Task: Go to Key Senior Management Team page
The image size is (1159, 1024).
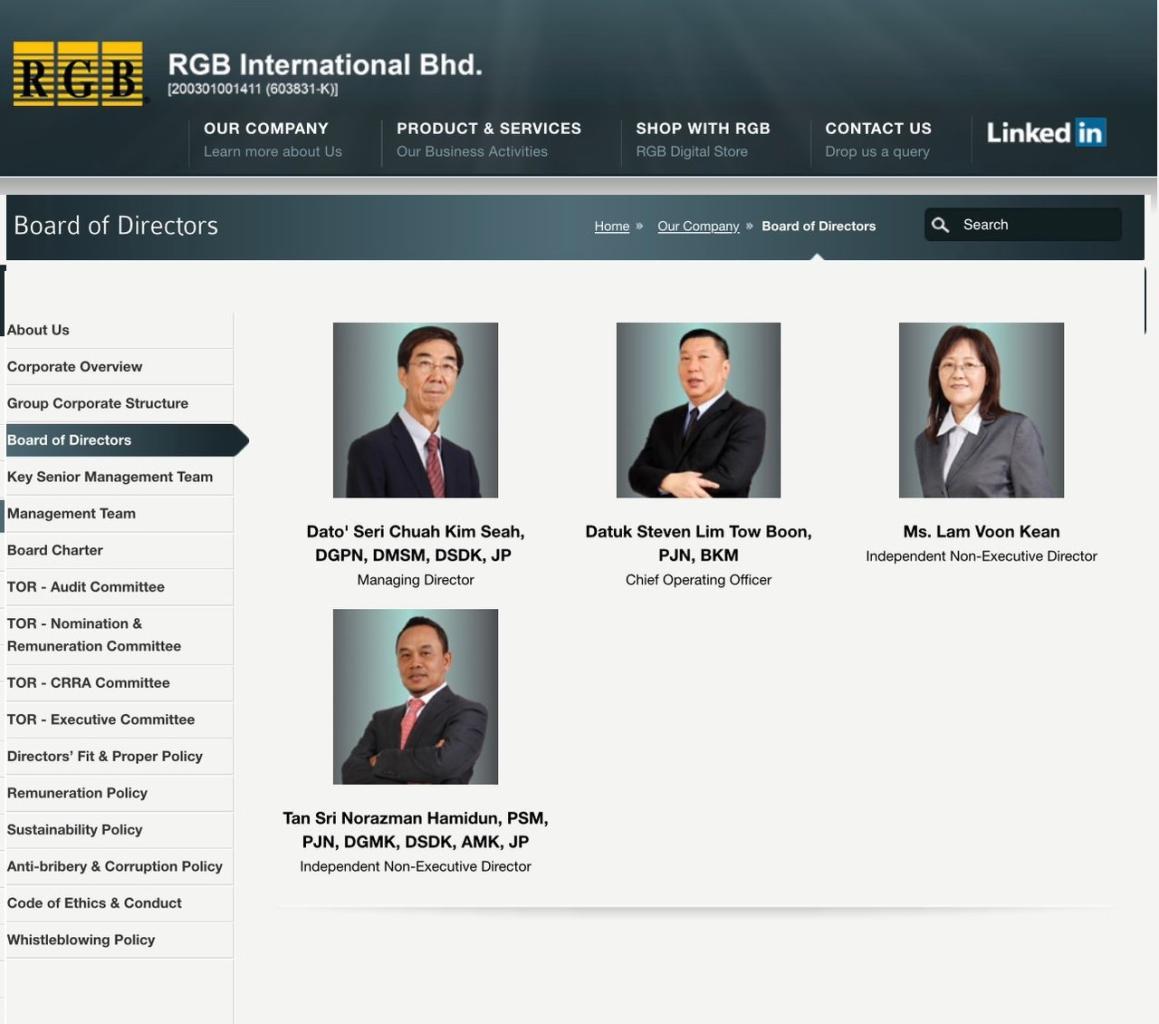Action: click(x=110, y=477)
